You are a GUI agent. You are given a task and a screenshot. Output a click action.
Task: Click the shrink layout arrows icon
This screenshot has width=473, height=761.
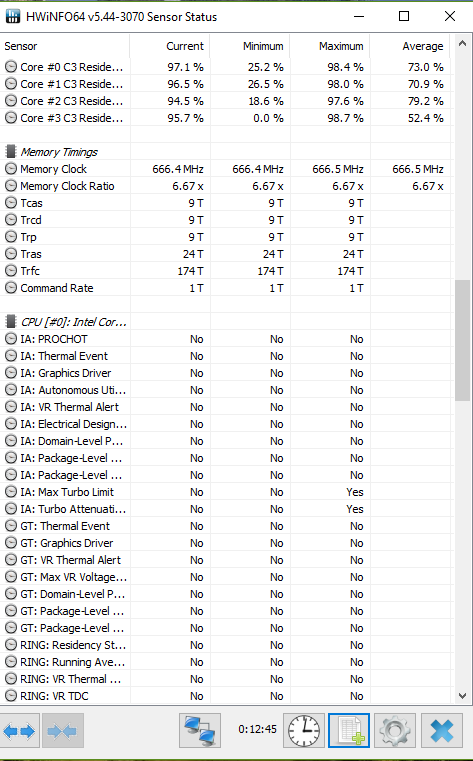(x=63, y=730)
